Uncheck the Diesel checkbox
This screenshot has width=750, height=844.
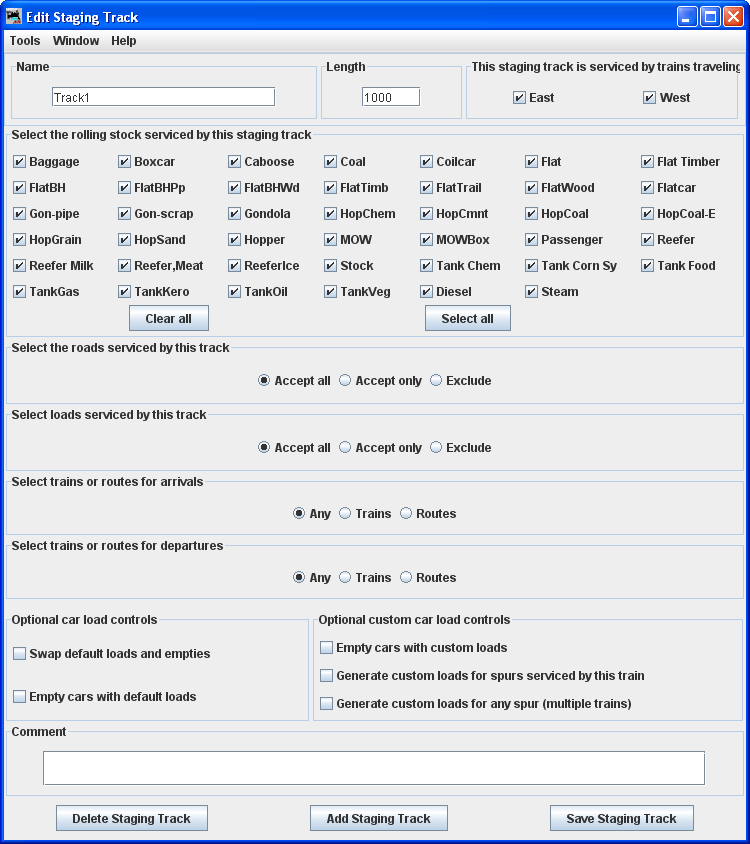[426, 292]
